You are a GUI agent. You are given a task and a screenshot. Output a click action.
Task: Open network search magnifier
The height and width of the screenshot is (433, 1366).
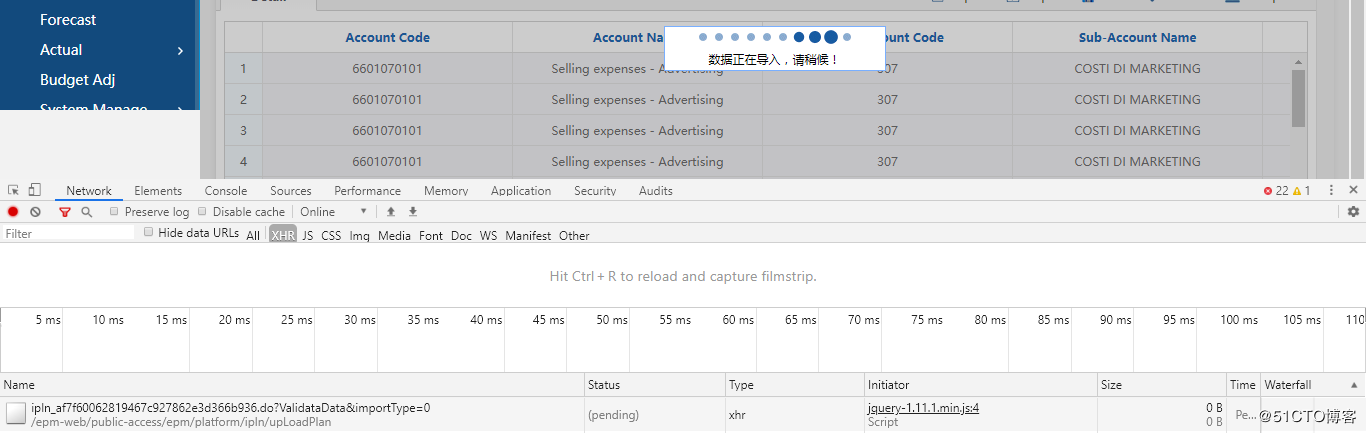coord(87,212)
